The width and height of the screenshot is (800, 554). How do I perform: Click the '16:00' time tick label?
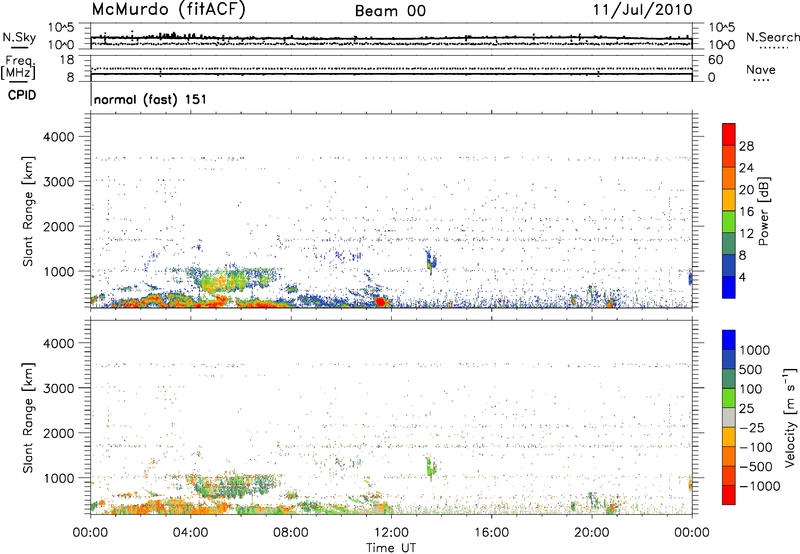(x=491, y=533)
